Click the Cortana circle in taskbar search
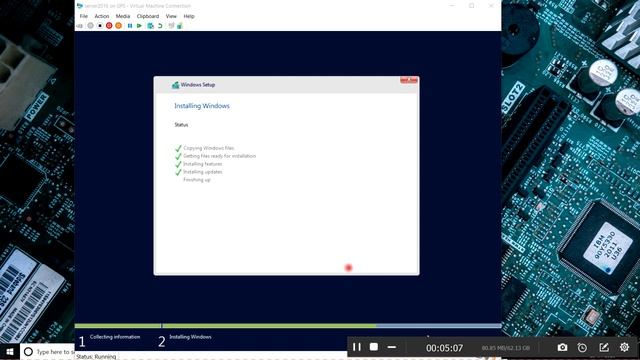Screen dimensions: 640x360 point(28,351)
